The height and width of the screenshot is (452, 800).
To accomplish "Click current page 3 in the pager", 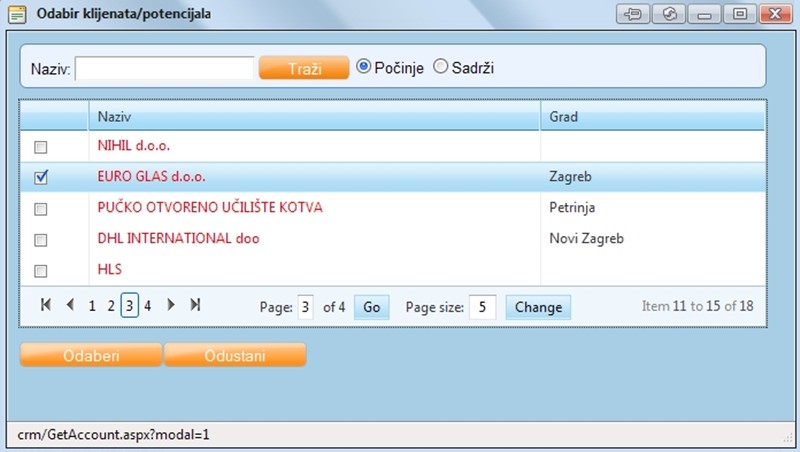I will click(x=130, y=306).
